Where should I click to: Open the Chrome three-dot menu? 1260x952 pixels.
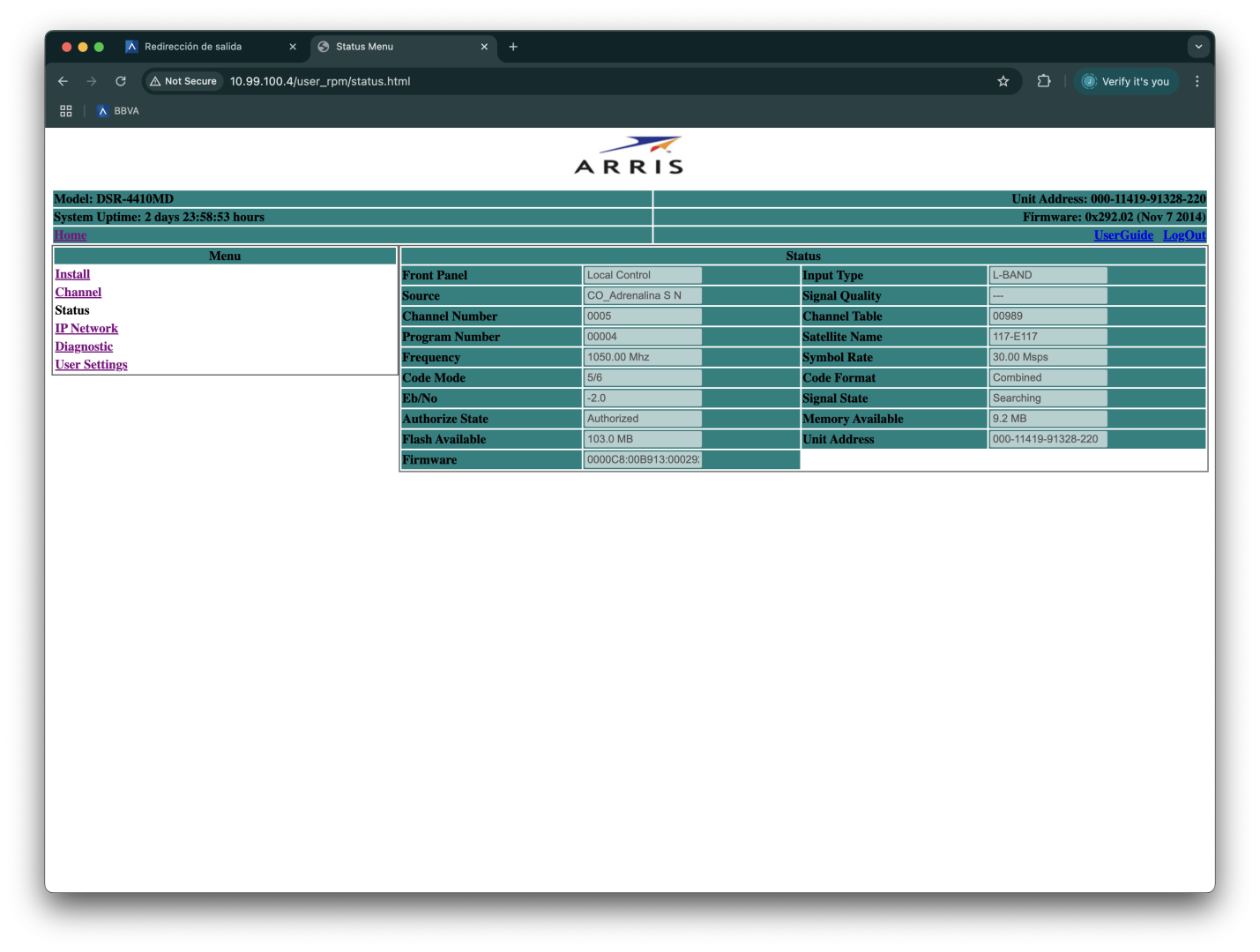click(1197, 81)
